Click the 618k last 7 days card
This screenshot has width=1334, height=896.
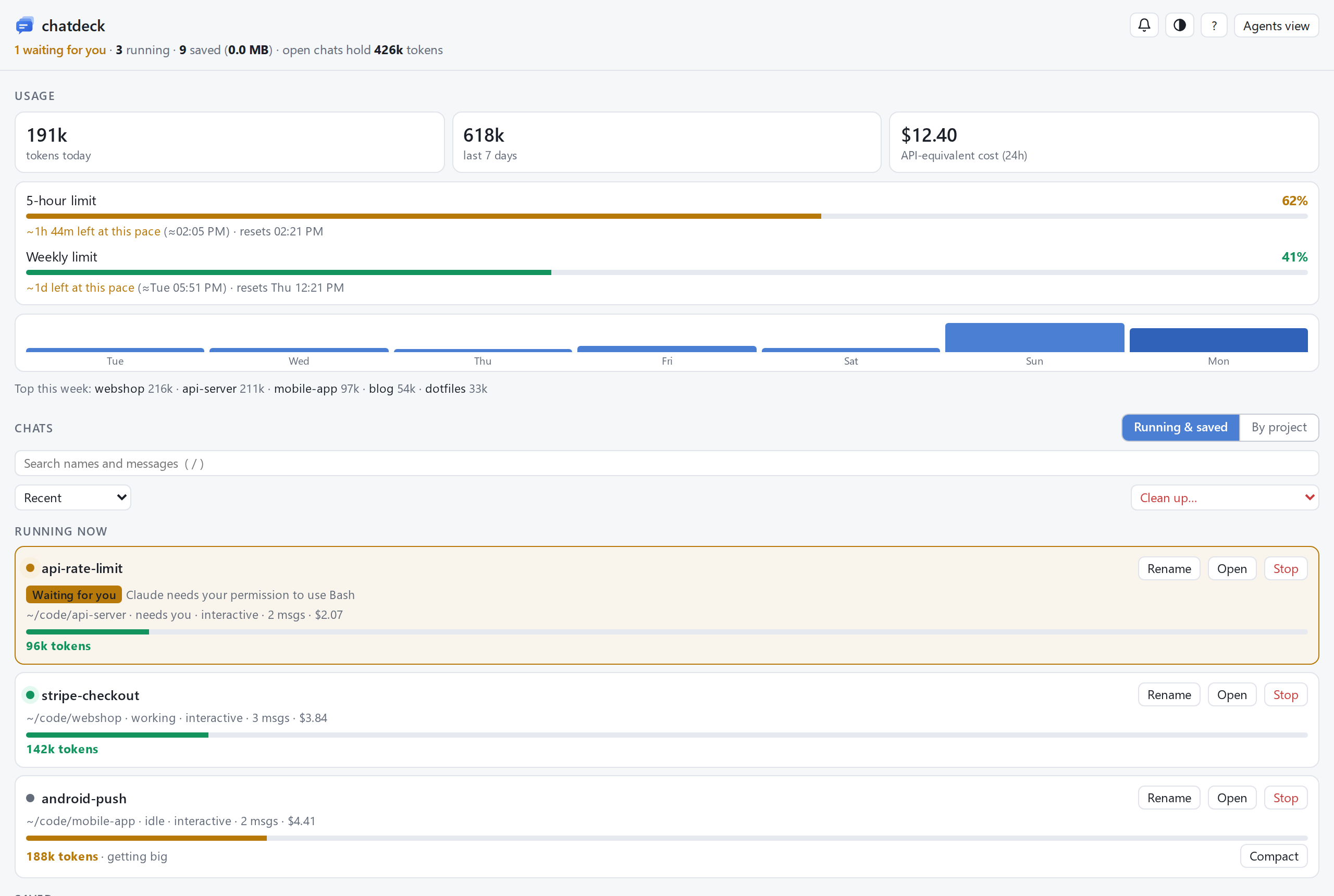[x=666, y=142]
